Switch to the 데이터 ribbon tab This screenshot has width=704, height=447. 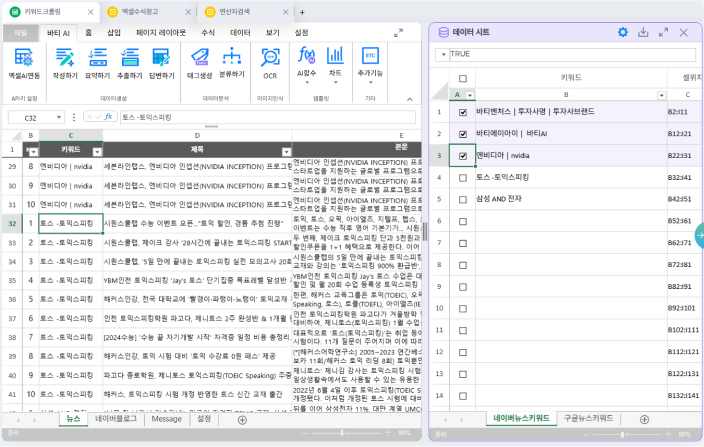coord(240,32)
